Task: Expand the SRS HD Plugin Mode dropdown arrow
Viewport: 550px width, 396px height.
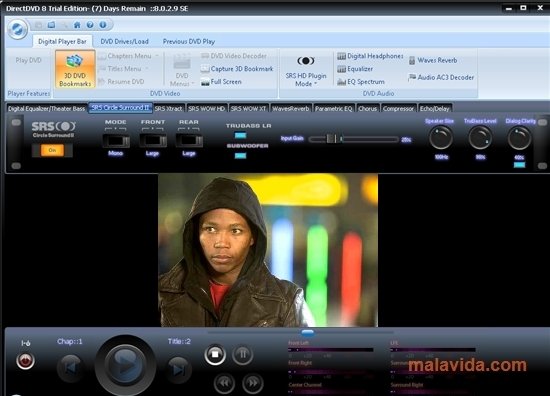Action: [x=315, y=84]
